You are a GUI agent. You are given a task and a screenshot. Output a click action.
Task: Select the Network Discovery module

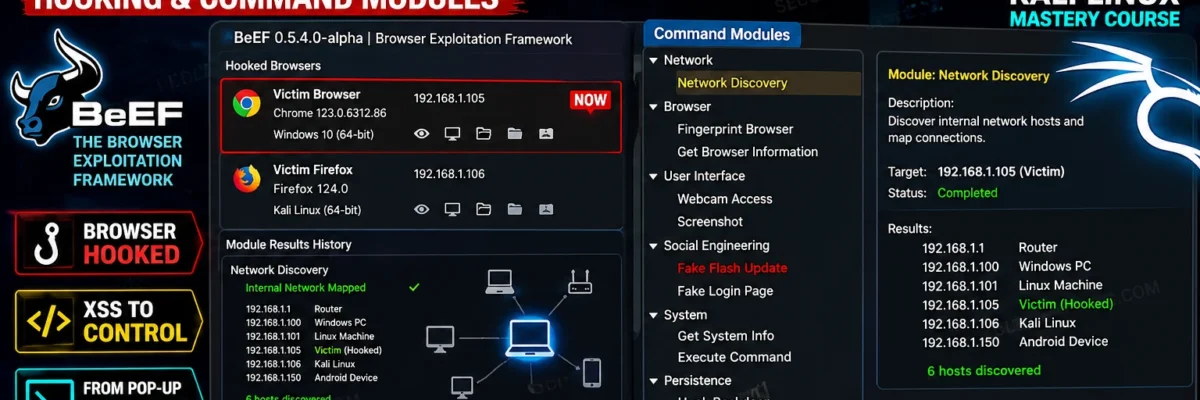tap(732, 83)
